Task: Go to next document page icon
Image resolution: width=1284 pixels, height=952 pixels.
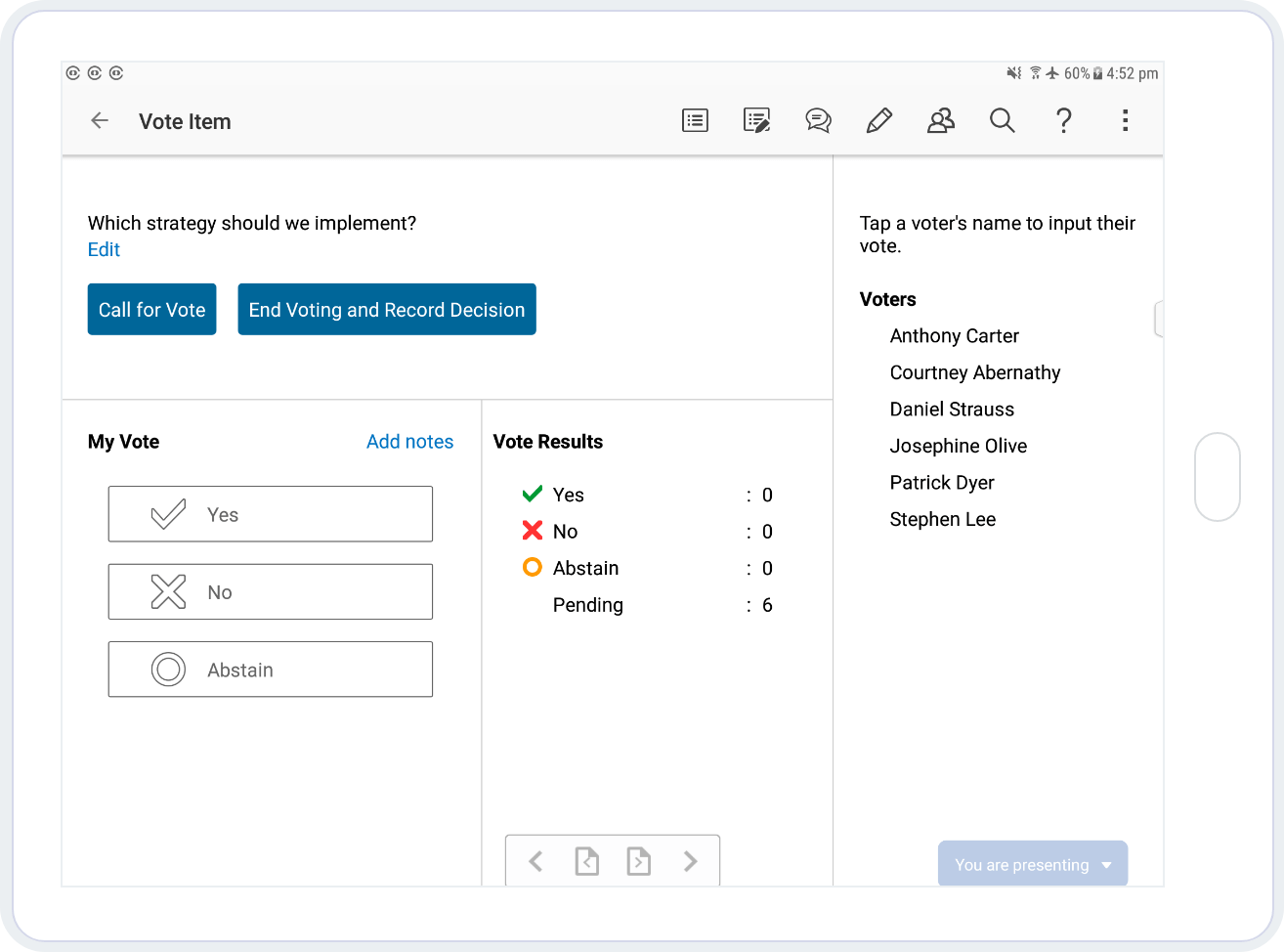Action: click(638, 861)
